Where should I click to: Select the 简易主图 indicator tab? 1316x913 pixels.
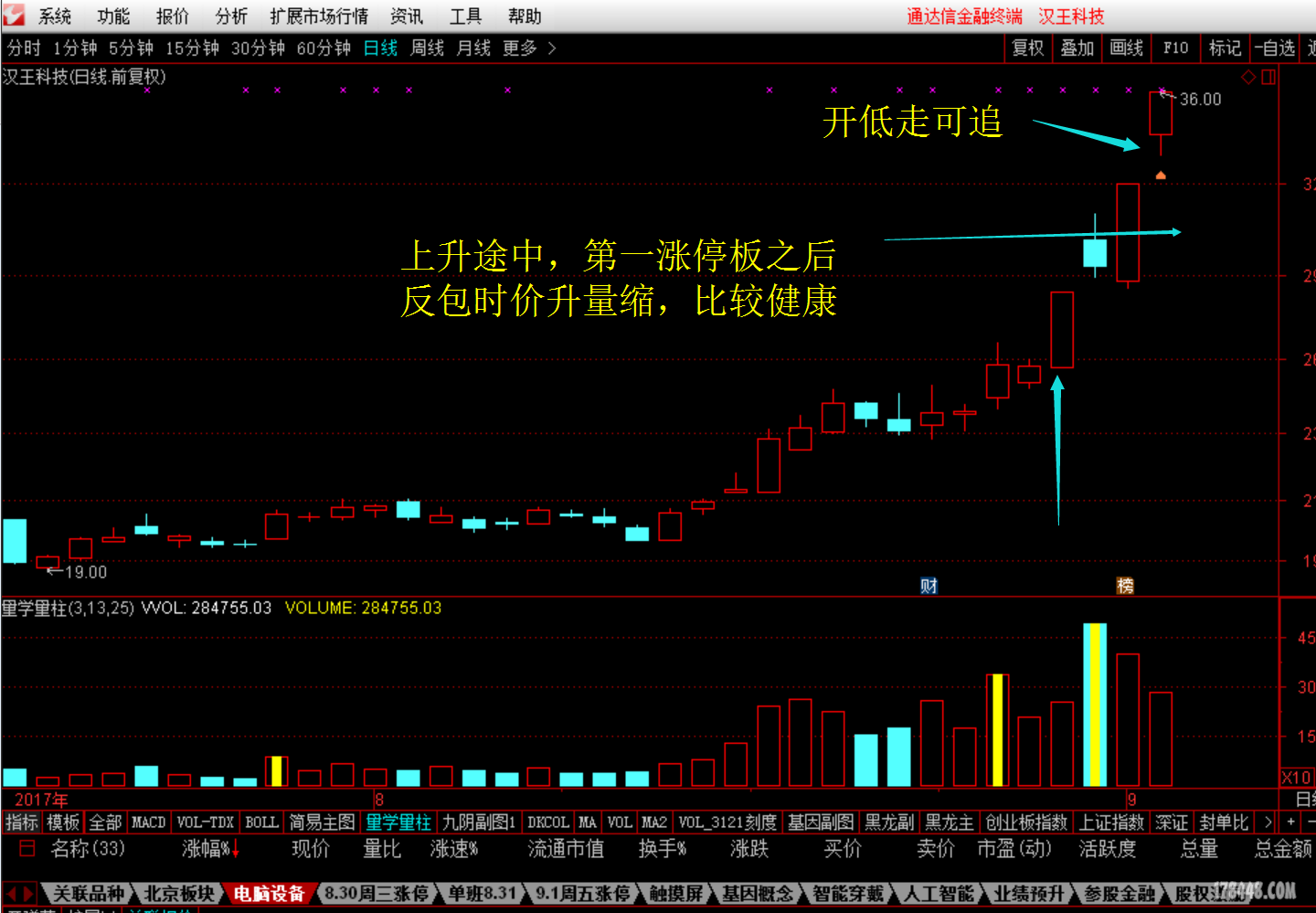coord(323,823)
